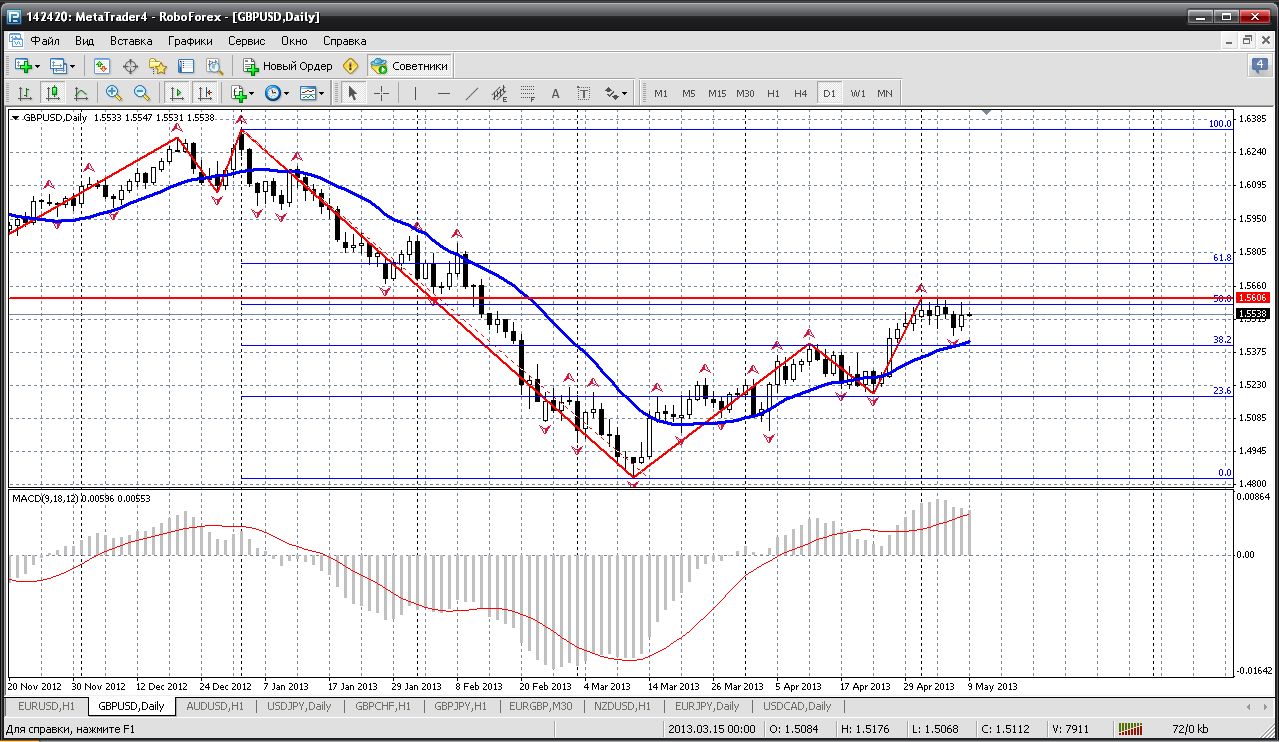Image resolution: width=1279 pixels, height=742 pixels.
Task: Click the red 1.5606 price level label
Action: click(x=1252, y=298)
